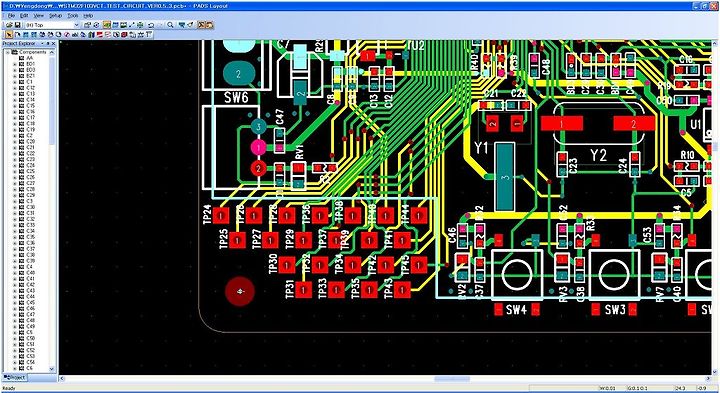Viewport: 720px width, 393px height.
Task: Open Project Explorer panel options arrow
Action: (43, 44)
